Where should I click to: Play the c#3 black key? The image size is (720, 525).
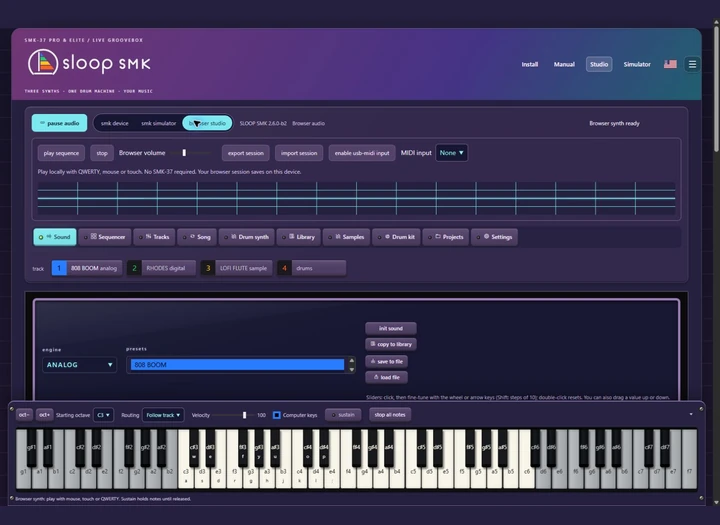pyautogui.click(x=194, y=448)
